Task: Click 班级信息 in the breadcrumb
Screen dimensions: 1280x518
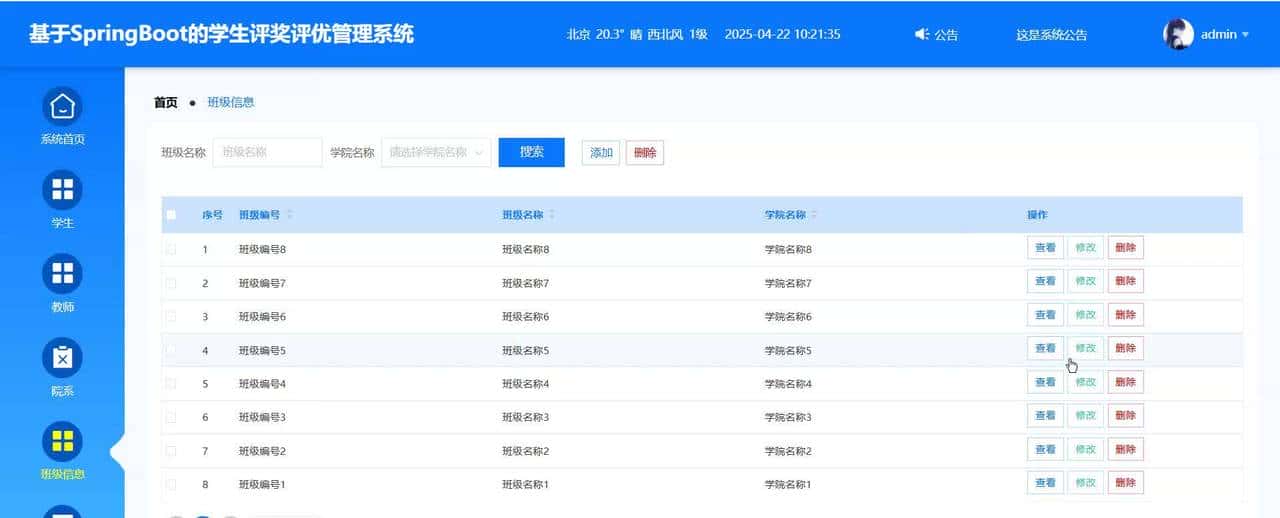Action: coord(231,102)
